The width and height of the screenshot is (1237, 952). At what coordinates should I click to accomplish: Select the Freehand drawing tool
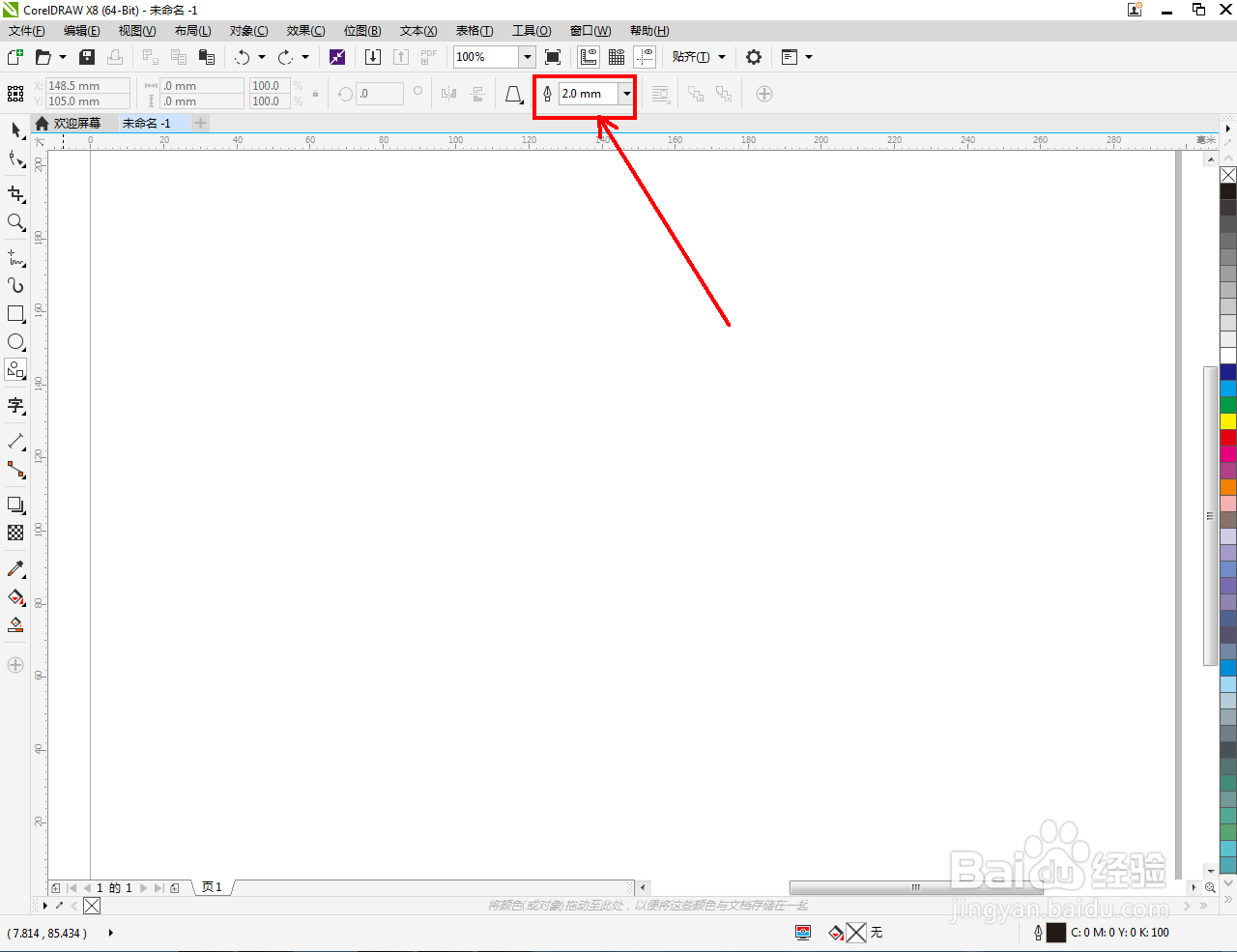click(15, 258)
